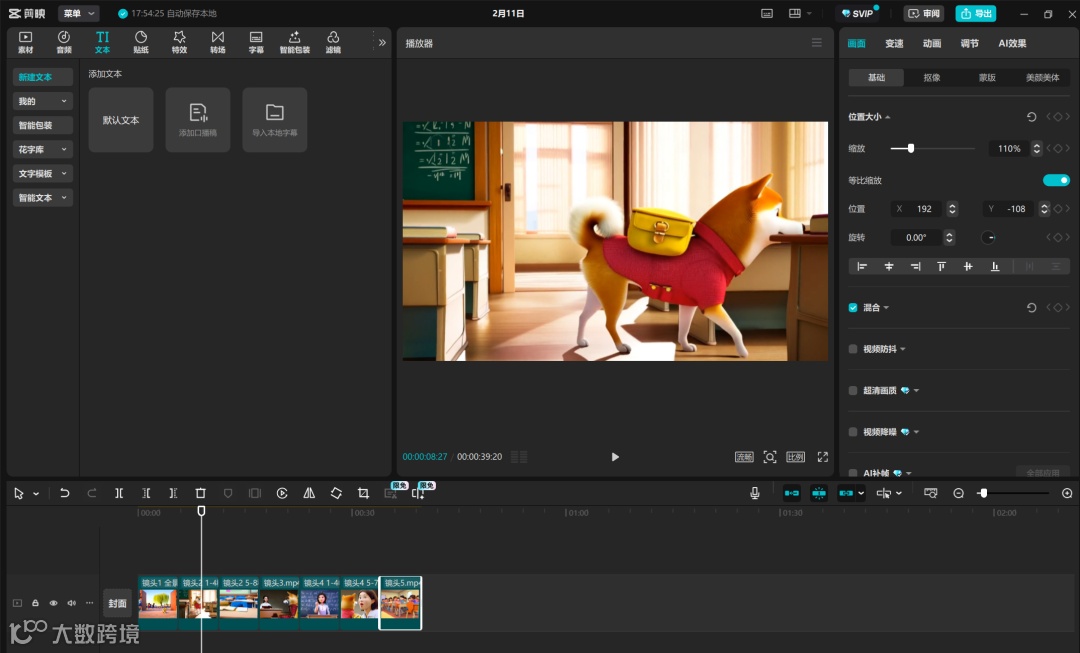The image size is (1080, 653).
Task: Uncheck the 混合 blend checkbox
Action: [x=853, y=308]
